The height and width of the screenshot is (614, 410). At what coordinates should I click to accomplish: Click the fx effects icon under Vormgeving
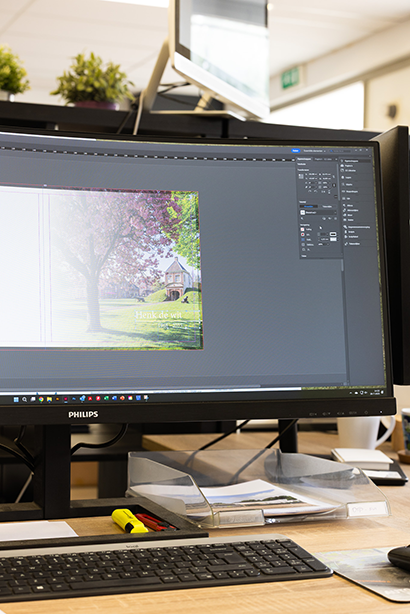(x=303, y=249)
